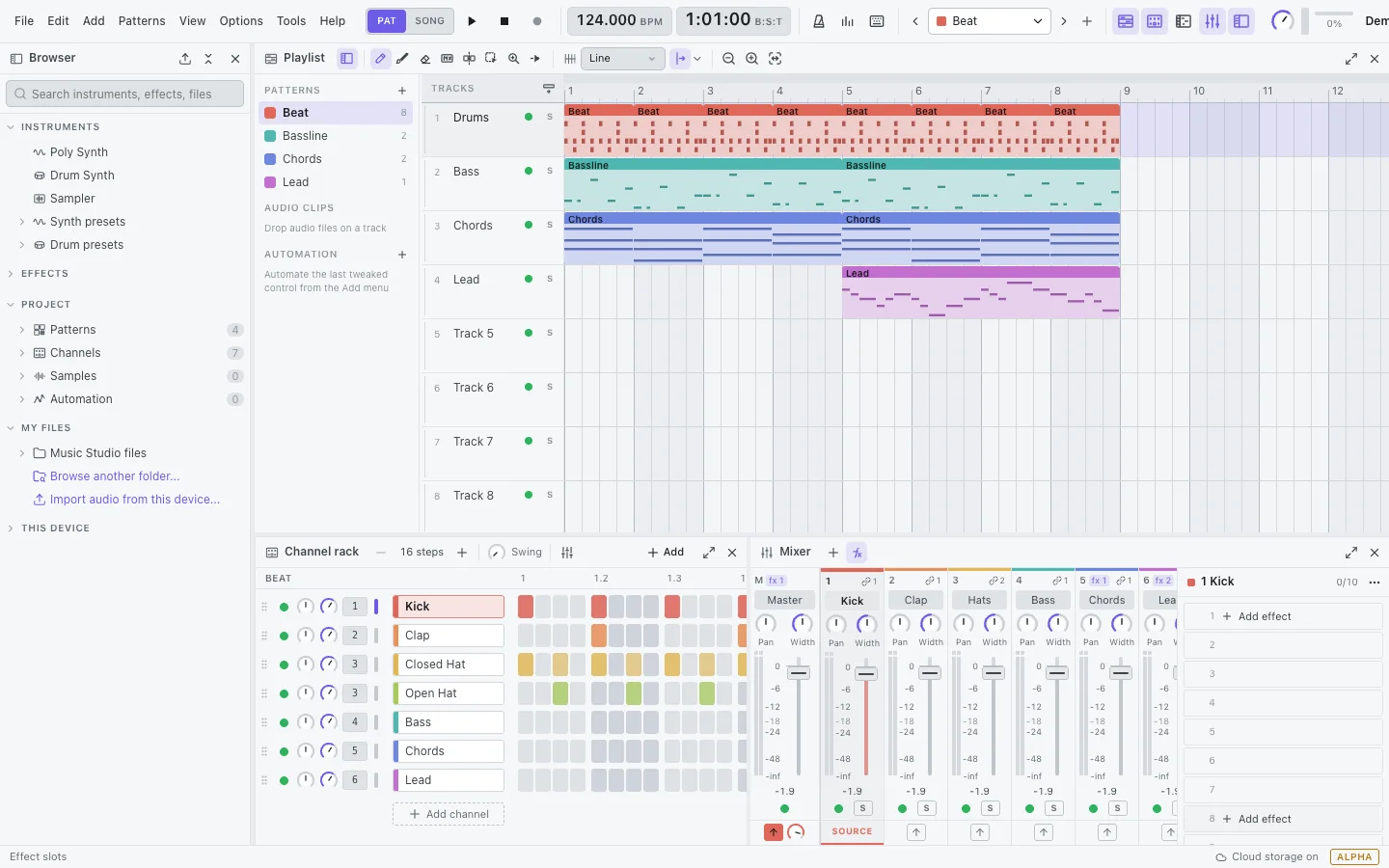Switch to SONG mode
This screenshot has height=868, width=1389.
pos(430,21)
